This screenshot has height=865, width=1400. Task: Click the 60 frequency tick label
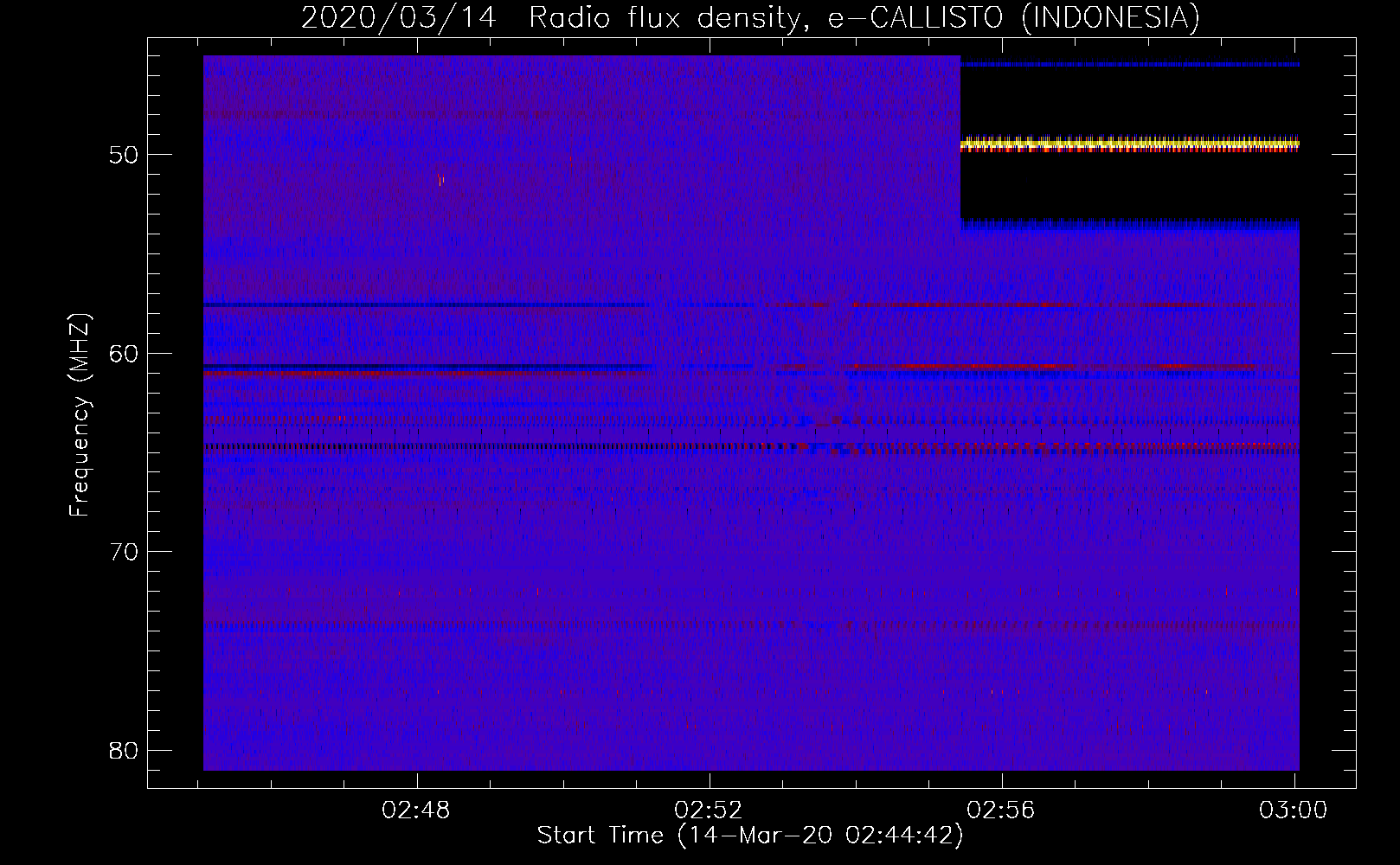click(x=124, y=353)
